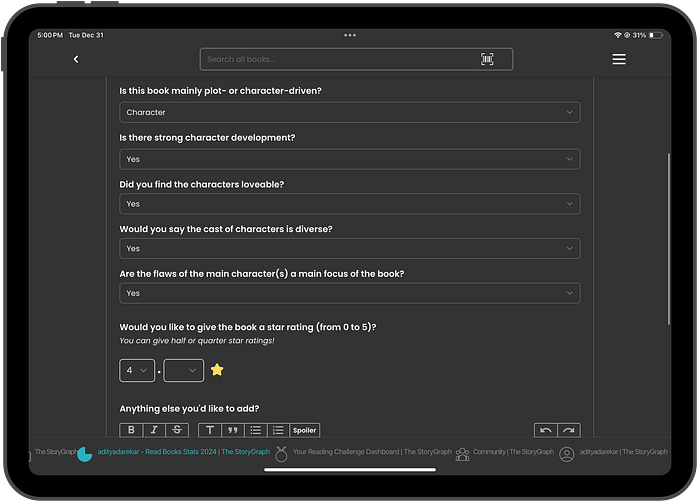The image size is (700, 504).
Task: Open the adityadarekar profile tab
Action: tap(624, 452)
